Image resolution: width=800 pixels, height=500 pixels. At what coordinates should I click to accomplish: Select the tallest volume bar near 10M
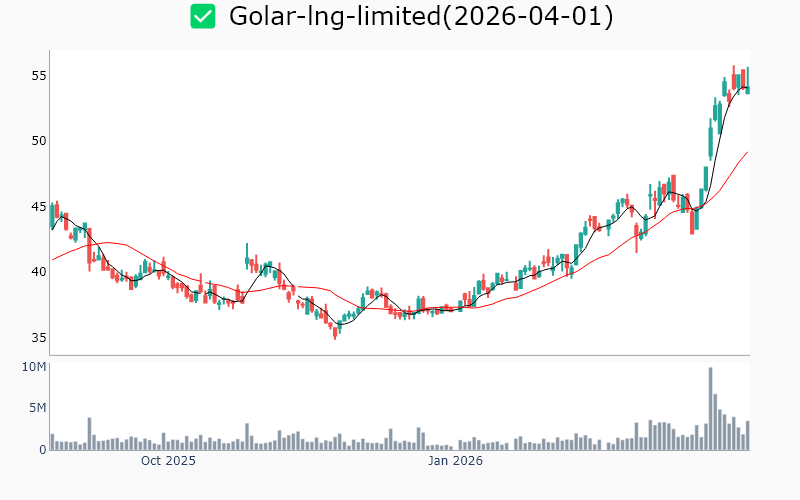coord(710,408)
